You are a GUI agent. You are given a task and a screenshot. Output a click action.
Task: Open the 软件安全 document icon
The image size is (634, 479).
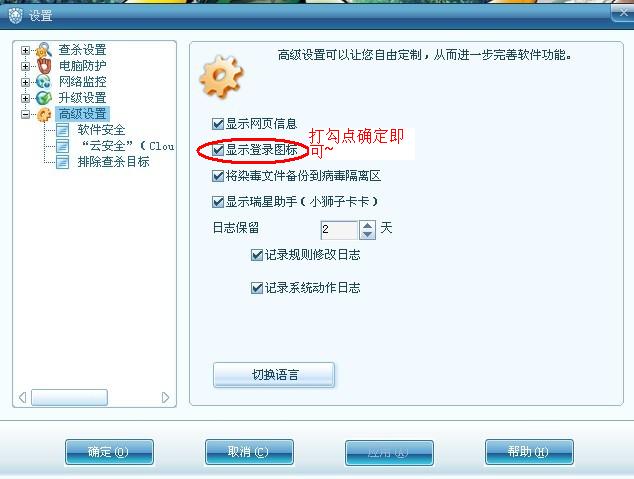pyautogui.click(x=62, y=130)
